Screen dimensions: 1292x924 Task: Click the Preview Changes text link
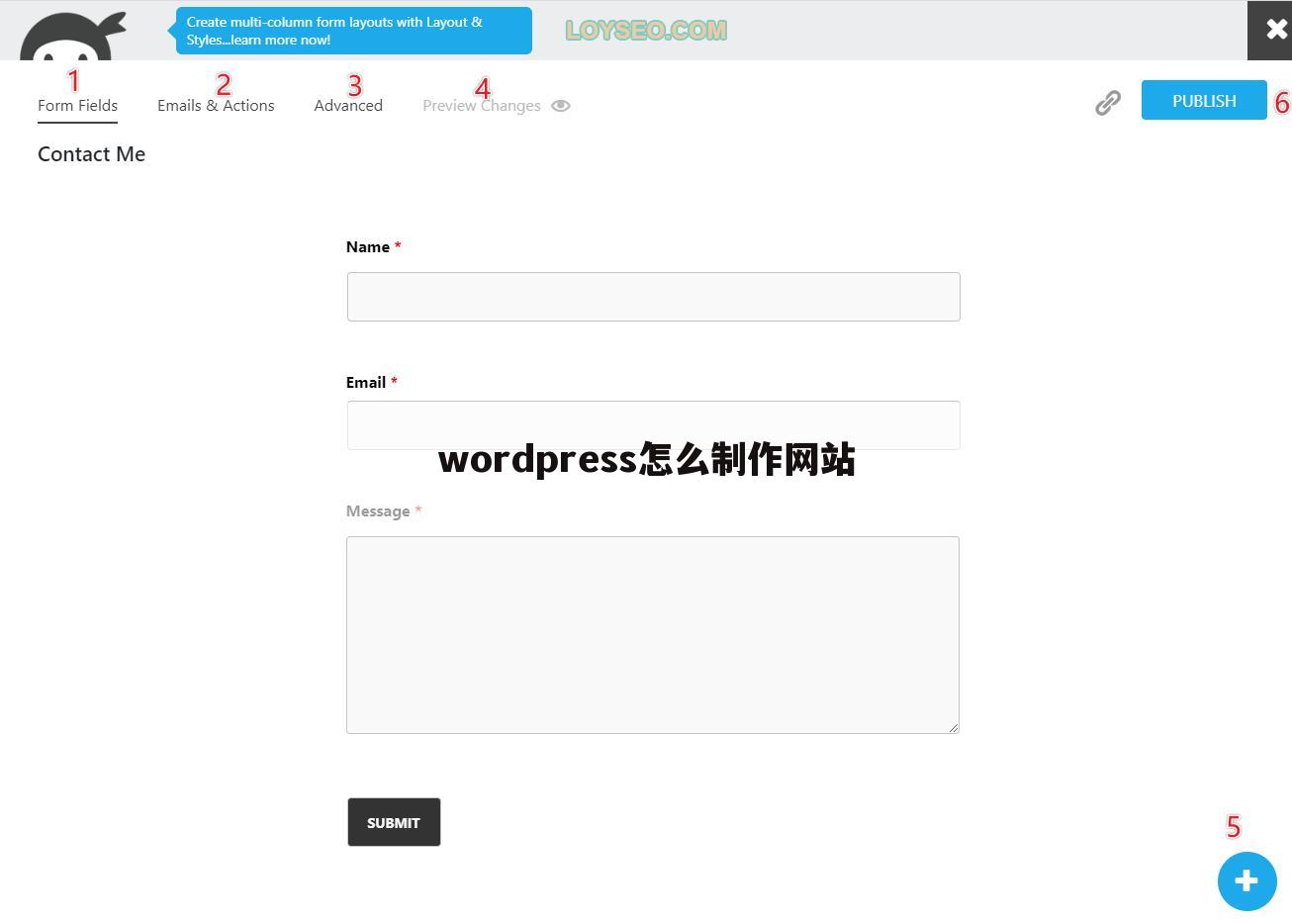click(481, 106)
